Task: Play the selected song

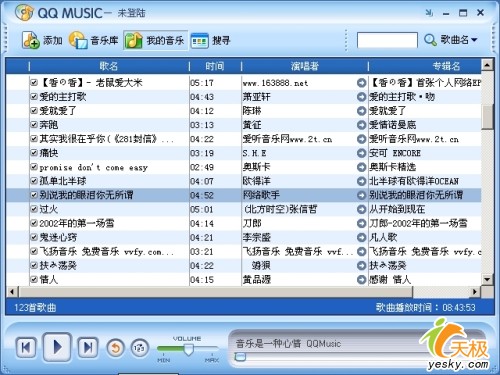Action: [57, 347]
